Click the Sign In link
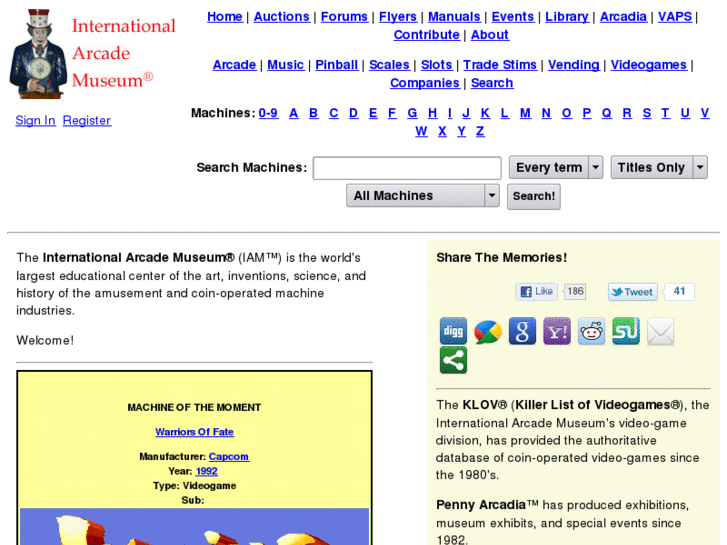727x545 pixels. pyautogui.click(x=35, y=121)
